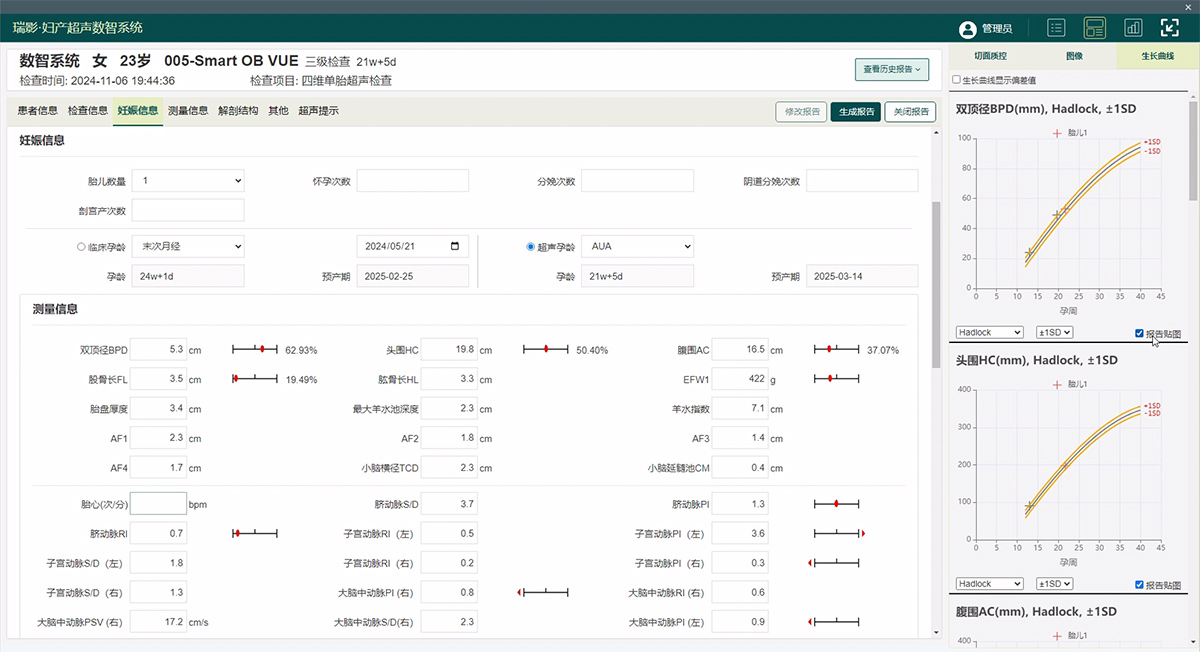Enable 生长曲线显示偏差值 checkbox

957,80
